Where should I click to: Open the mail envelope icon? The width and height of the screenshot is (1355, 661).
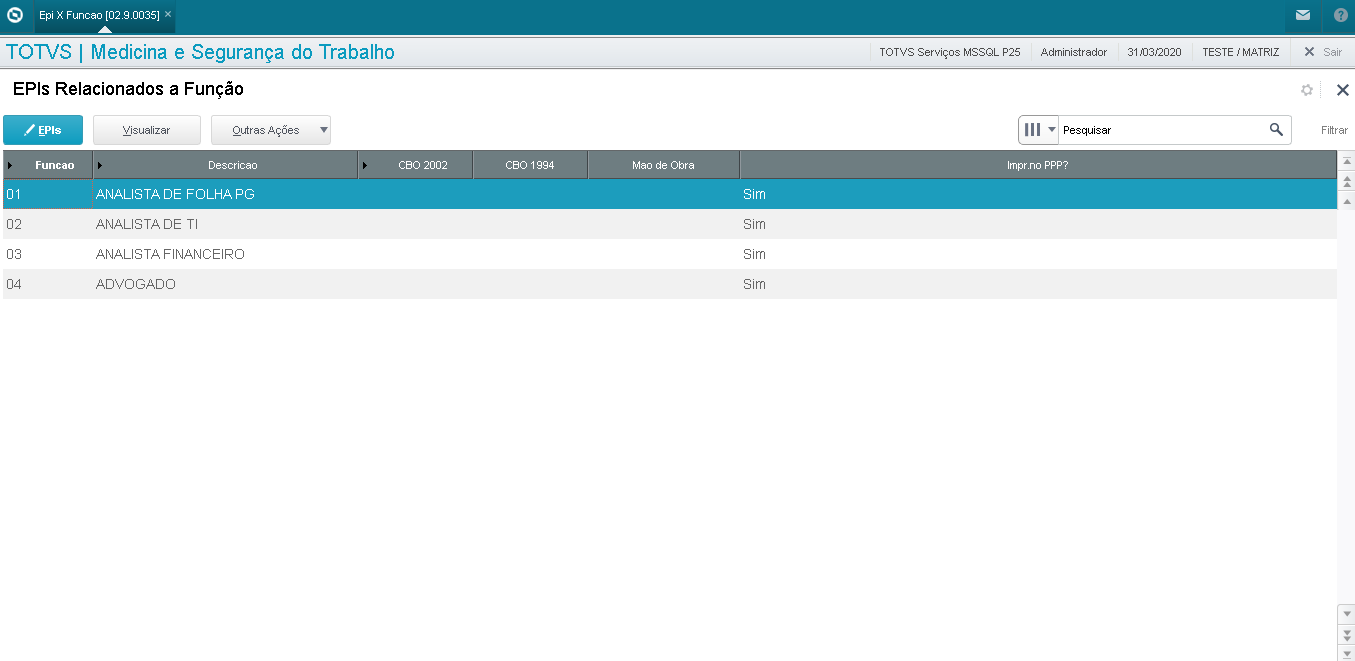pyautogui.click(x=1302, y=15)
